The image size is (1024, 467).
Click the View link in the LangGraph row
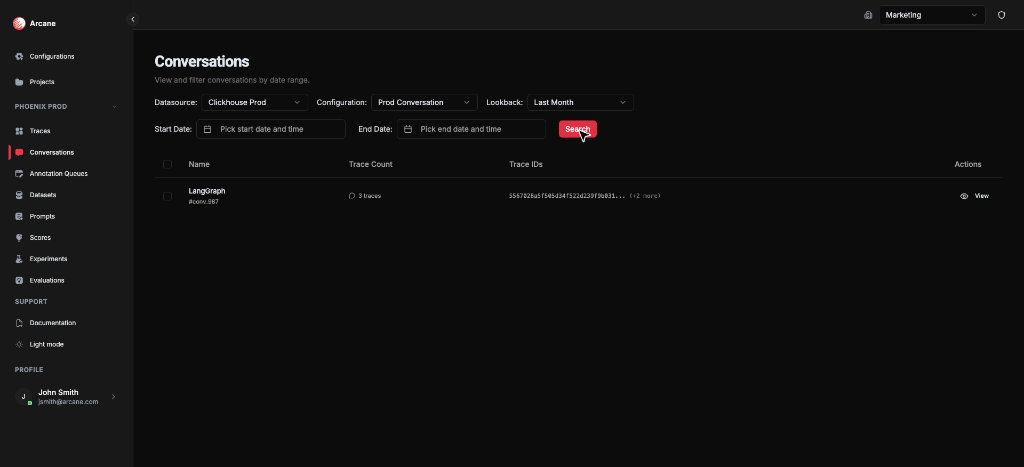[x=982, y=196]
